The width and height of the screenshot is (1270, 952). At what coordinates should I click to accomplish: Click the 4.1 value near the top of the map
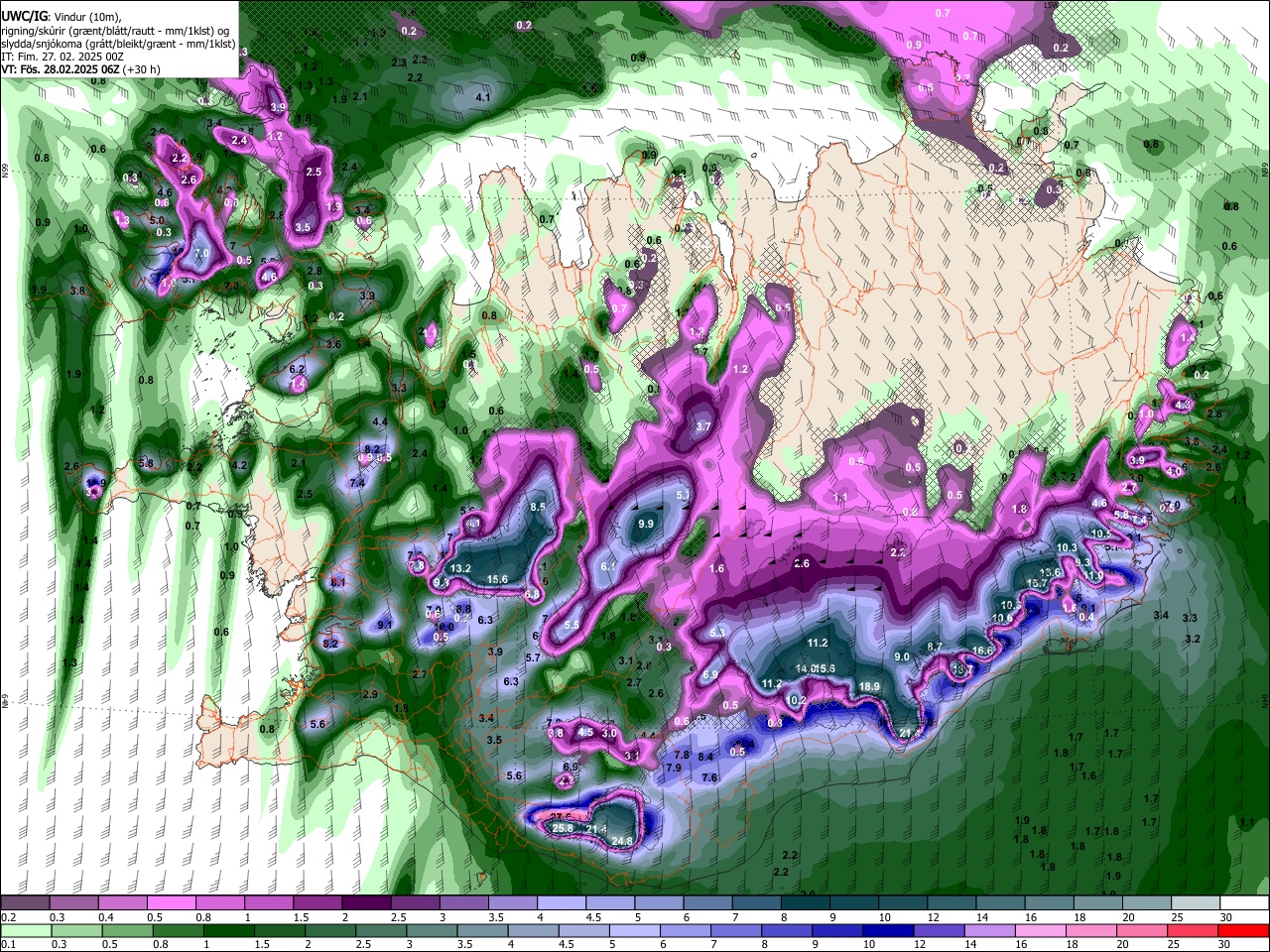pos(483,97)
